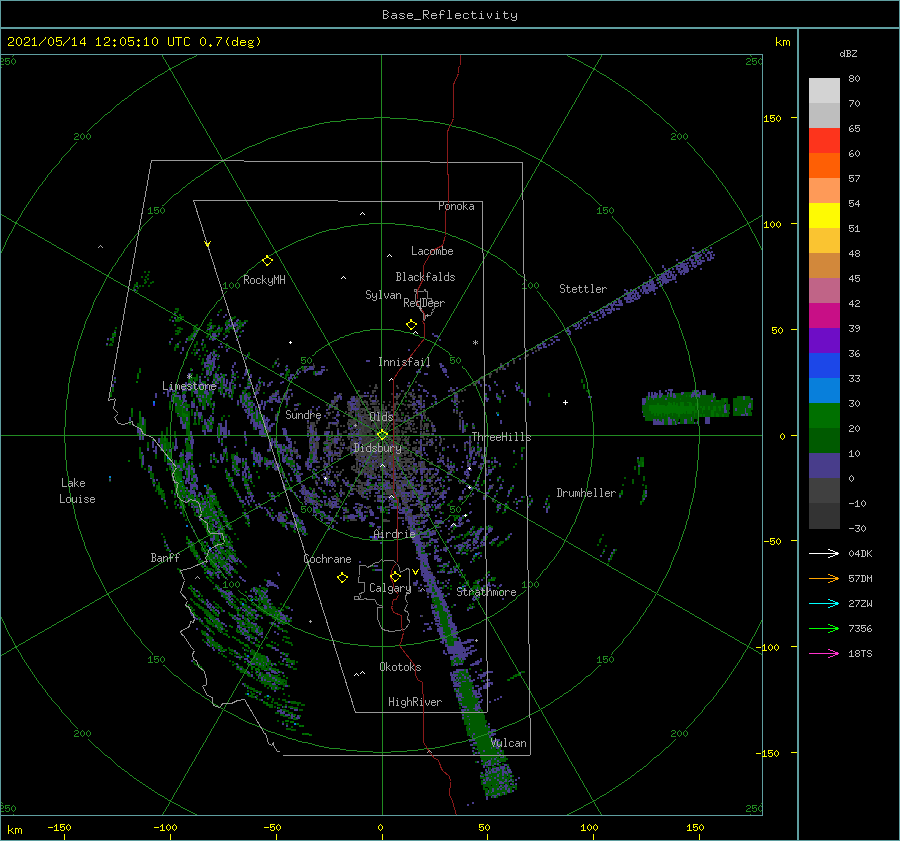This screenshot has height=841, width=900.
Task: Click the Limestone label
Action: (189, 386)
